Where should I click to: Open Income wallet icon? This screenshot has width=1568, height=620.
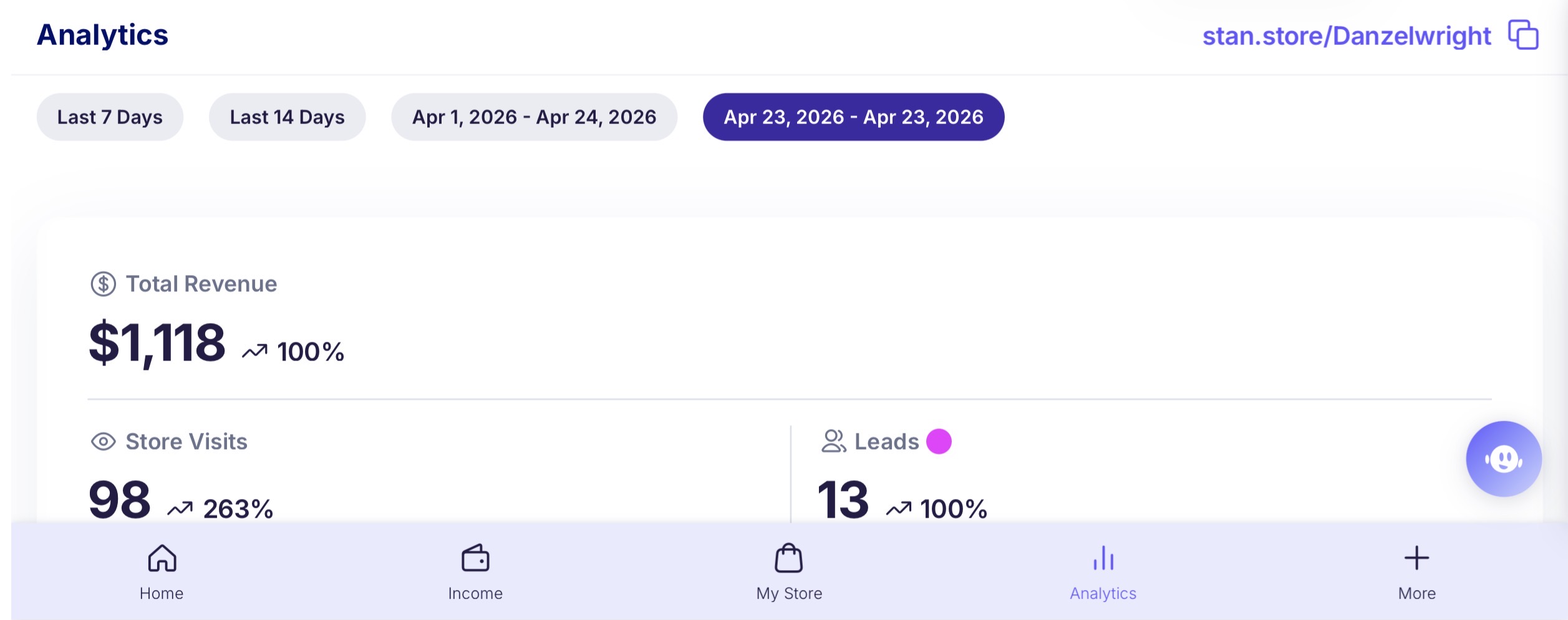point(475,558)
